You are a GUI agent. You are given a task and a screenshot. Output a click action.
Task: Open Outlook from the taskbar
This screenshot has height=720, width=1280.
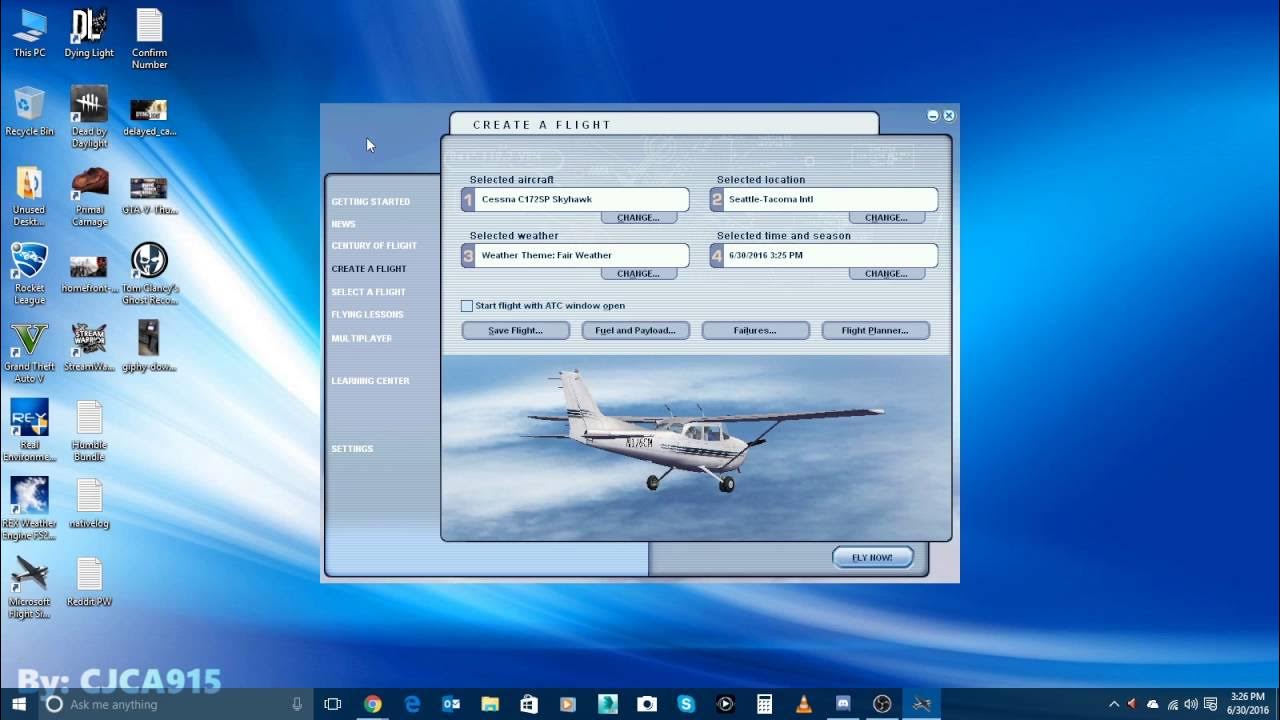pyautogui.click(x=451, y=704)
